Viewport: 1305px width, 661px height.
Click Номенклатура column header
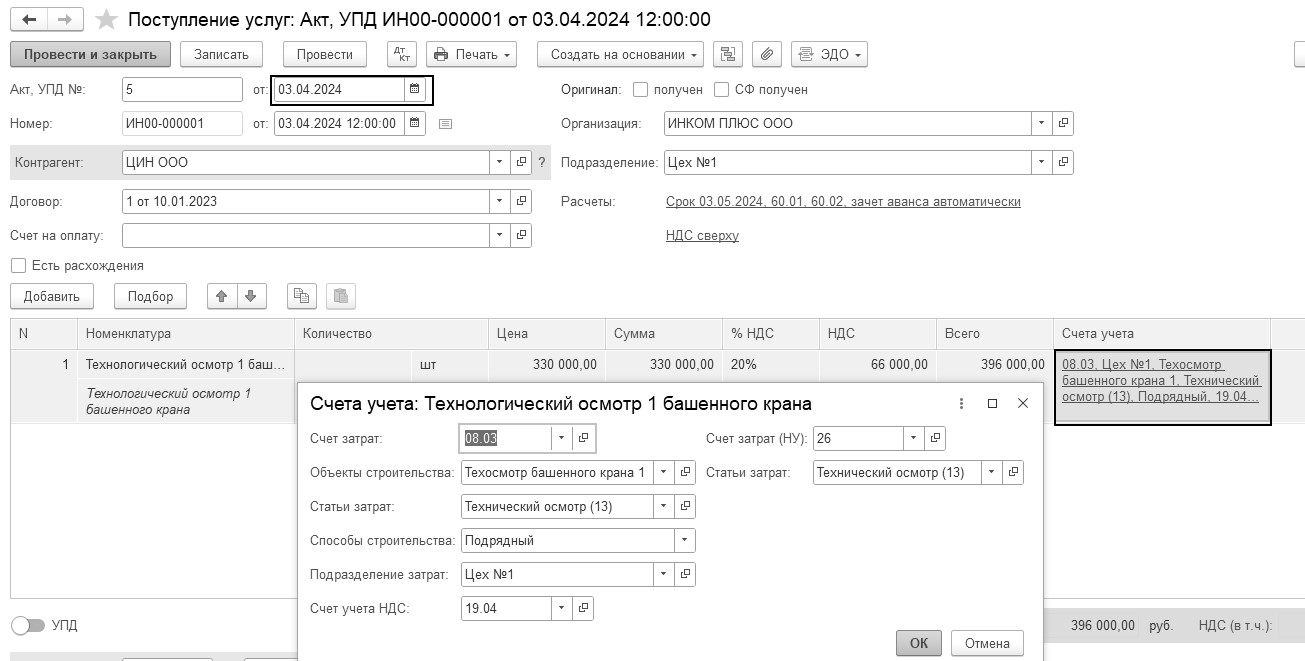[x=186, y=334]
